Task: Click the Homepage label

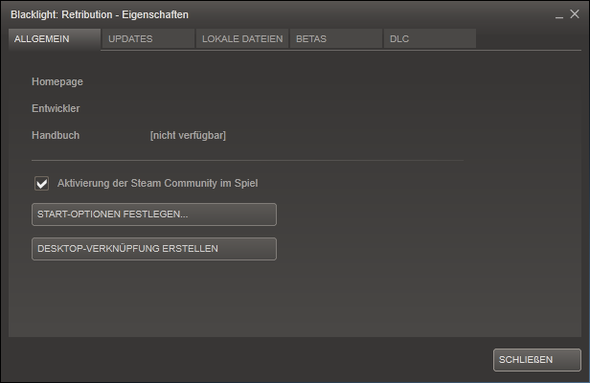Action: (x=57, y=82)
